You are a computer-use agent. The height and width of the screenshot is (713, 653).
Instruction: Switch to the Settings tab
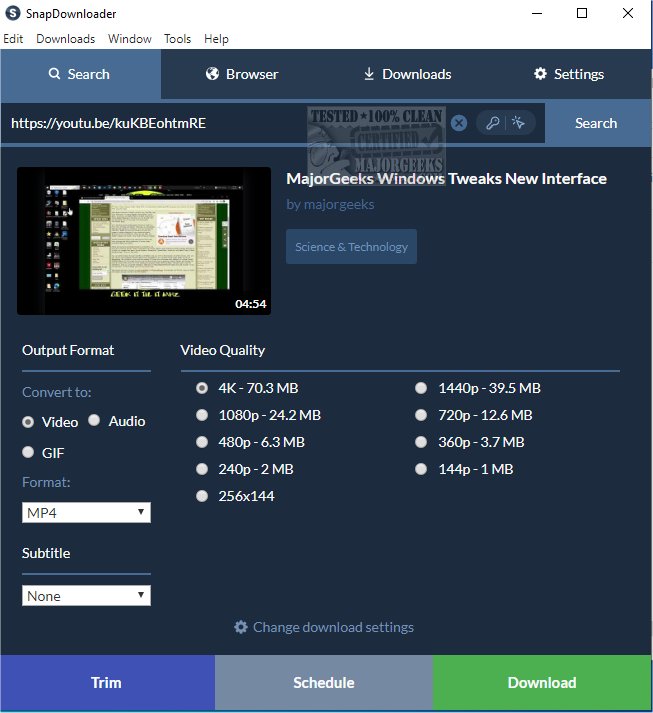pos(569,74)
